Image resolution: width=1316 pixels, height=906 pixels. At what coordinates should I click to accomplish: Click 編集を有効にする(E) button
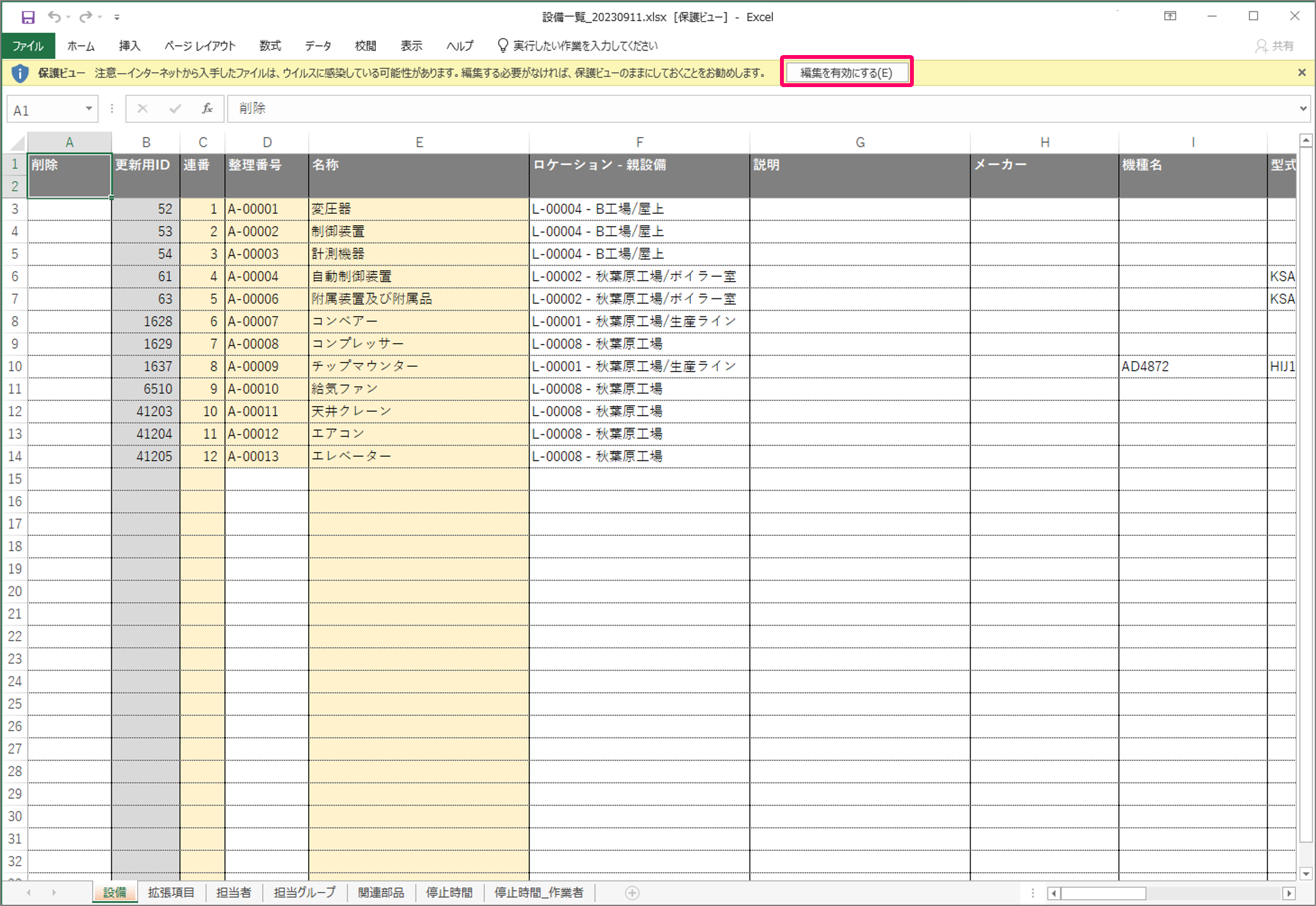[x=846, y=72]
